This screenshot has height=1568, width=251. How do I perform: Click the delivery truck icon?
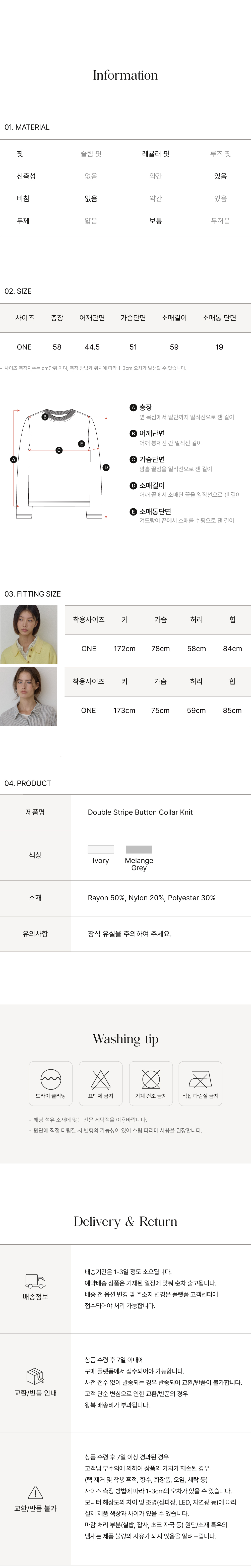tap(35, 1281)
